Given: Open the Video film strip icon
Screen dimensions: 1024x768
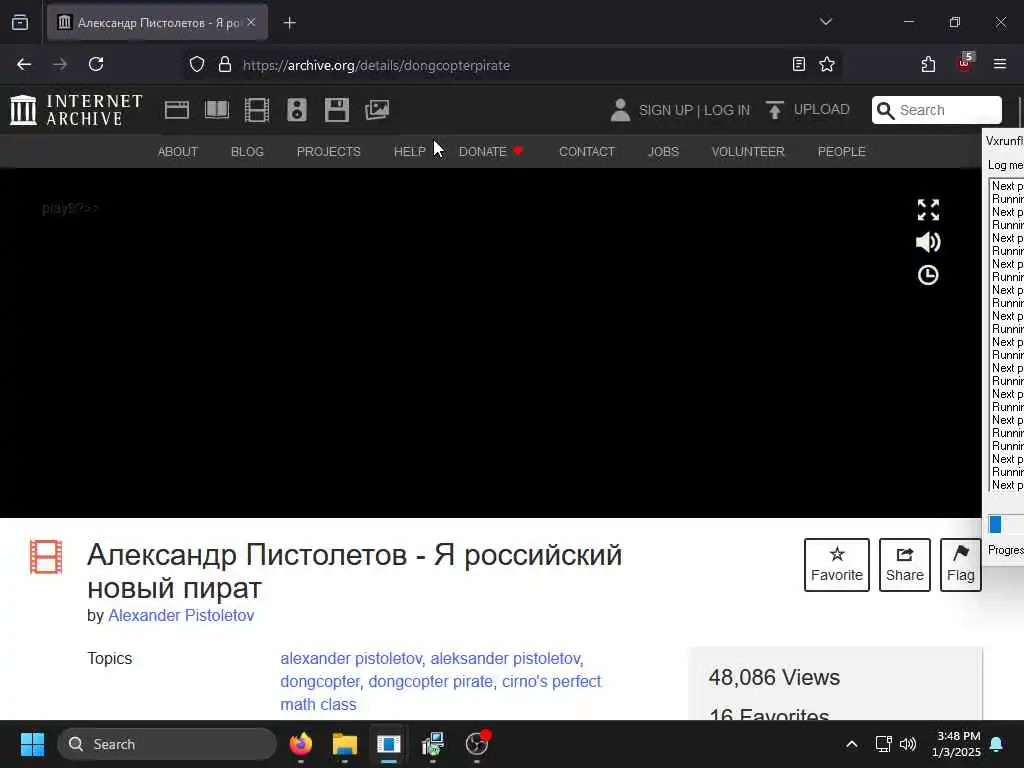Looking at the screenshot, I should click(x=257, y=110).
